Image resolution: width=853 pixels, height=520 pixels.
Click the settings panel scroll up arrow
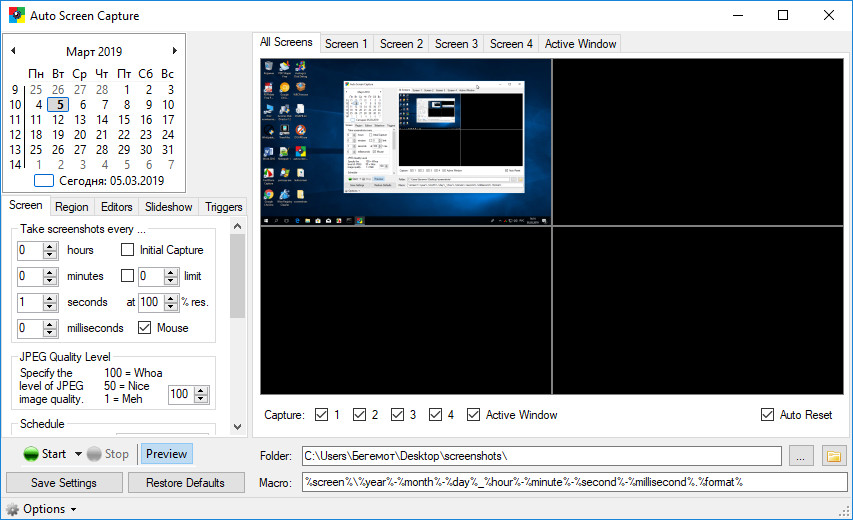click(x=238, y=226)
